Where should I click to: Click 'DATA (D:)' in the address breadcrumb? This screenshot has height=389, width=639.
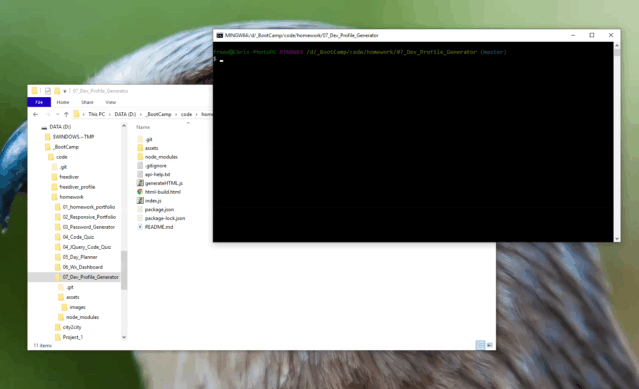[x=125, y=114]
